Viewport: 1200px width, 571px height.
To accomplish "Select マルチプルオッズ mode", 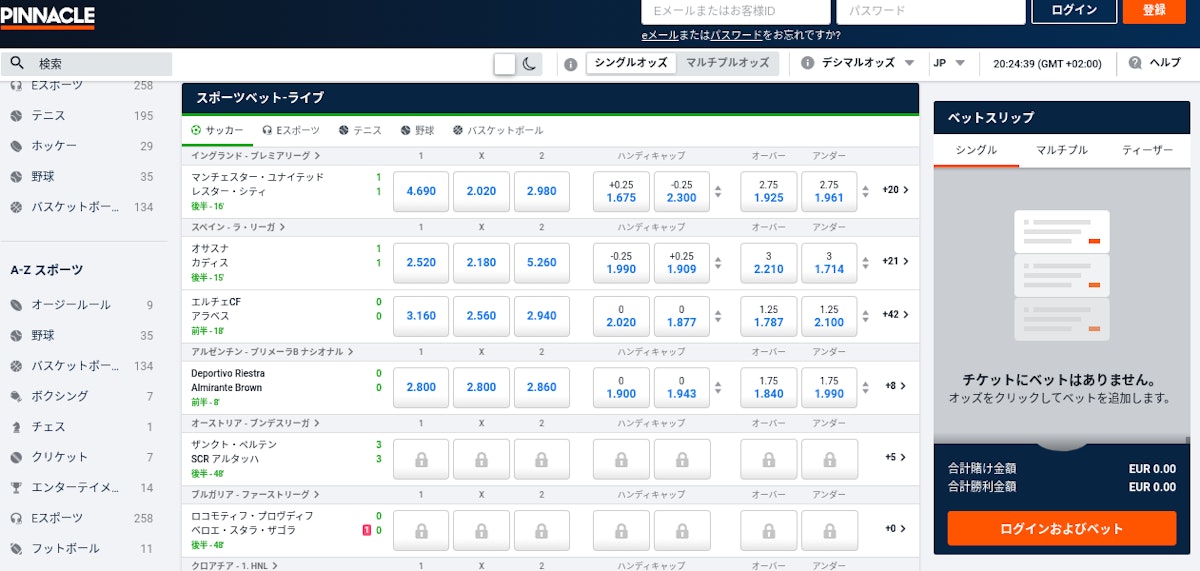I will pyautogui.click(x=728, y=63).
